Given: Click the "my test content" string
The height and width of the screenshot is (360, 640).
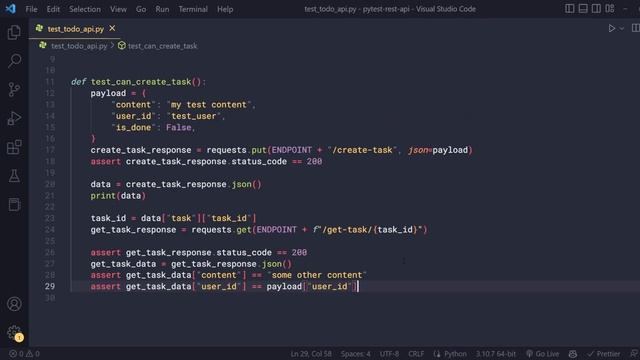Looking at the screenshot, I should point(209,105).
